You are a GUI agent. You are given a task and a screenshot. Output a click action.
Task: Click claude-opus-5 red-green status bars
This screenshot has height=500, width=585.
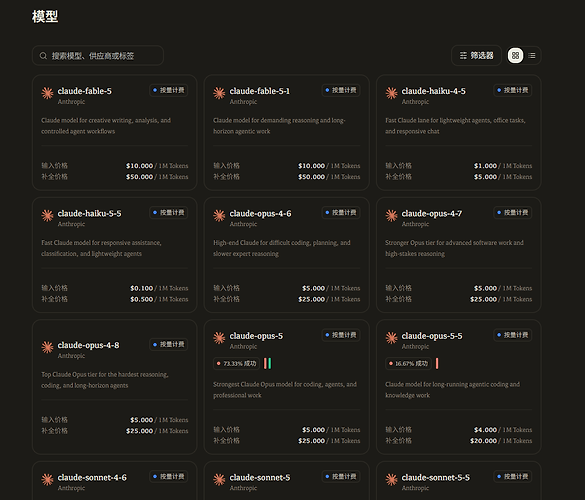[x=268, y=363]
